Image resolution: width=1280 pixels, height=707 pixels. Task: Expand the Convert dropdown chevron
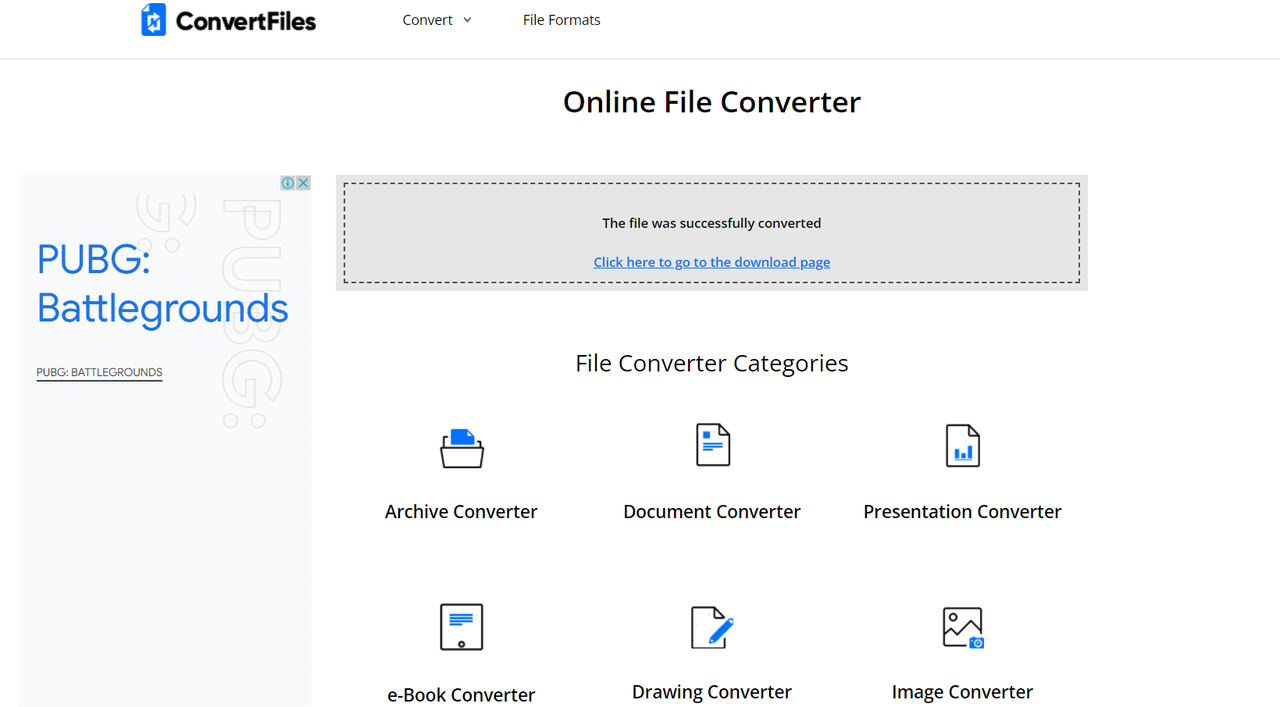[x=467, y=20]
